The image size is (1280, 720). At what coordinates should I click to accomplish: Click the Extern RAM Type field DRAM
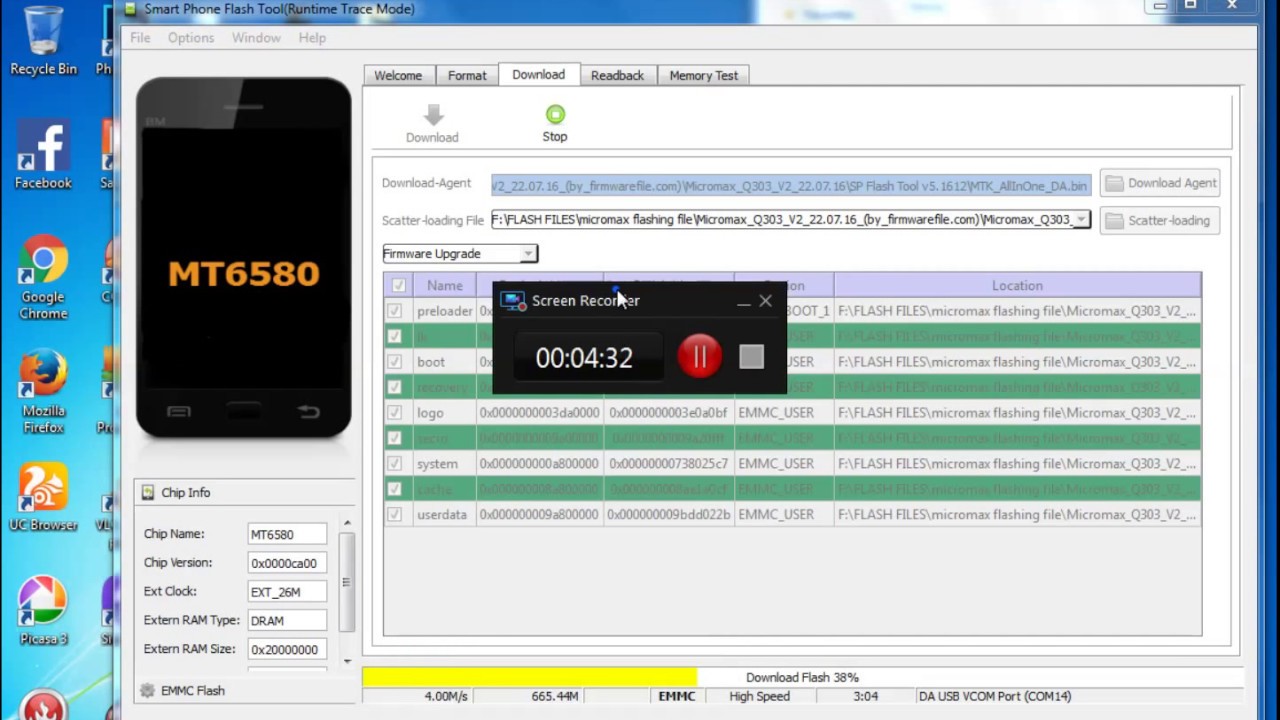click(x=287, y=621)
